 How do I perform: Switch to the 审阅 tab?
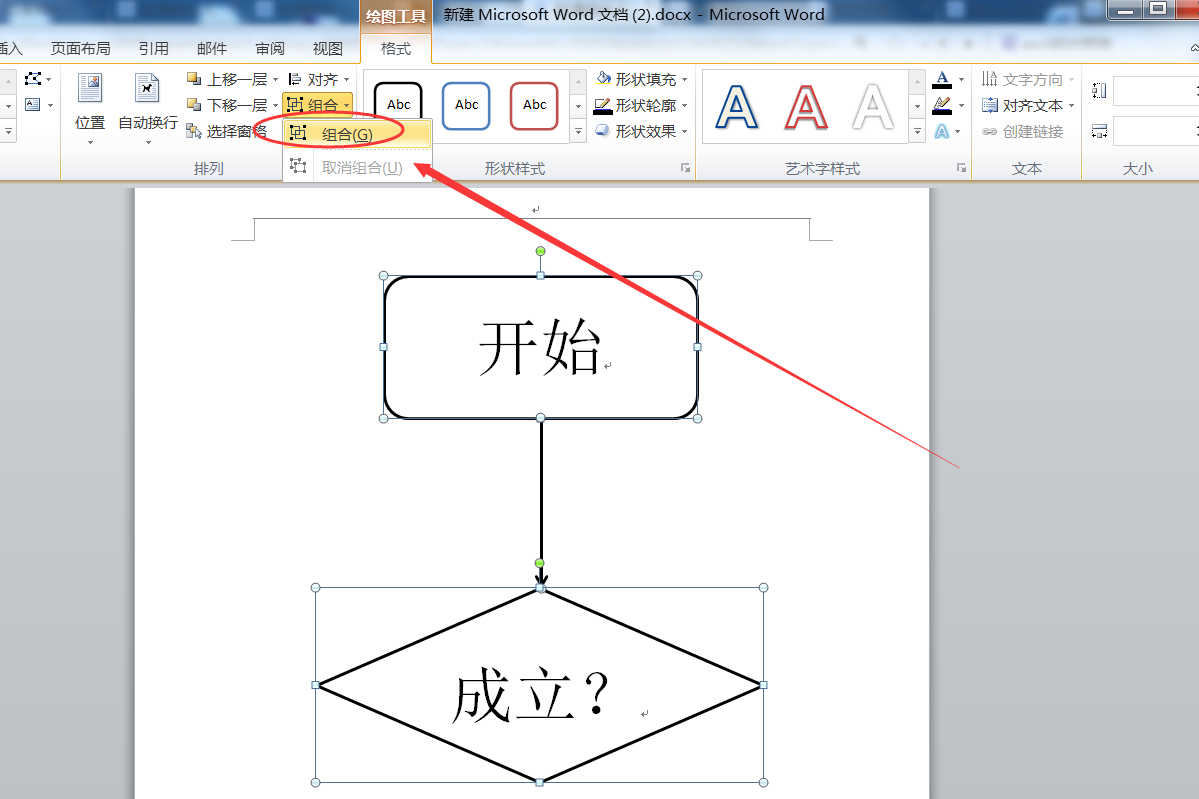click(x=270, y=48)
